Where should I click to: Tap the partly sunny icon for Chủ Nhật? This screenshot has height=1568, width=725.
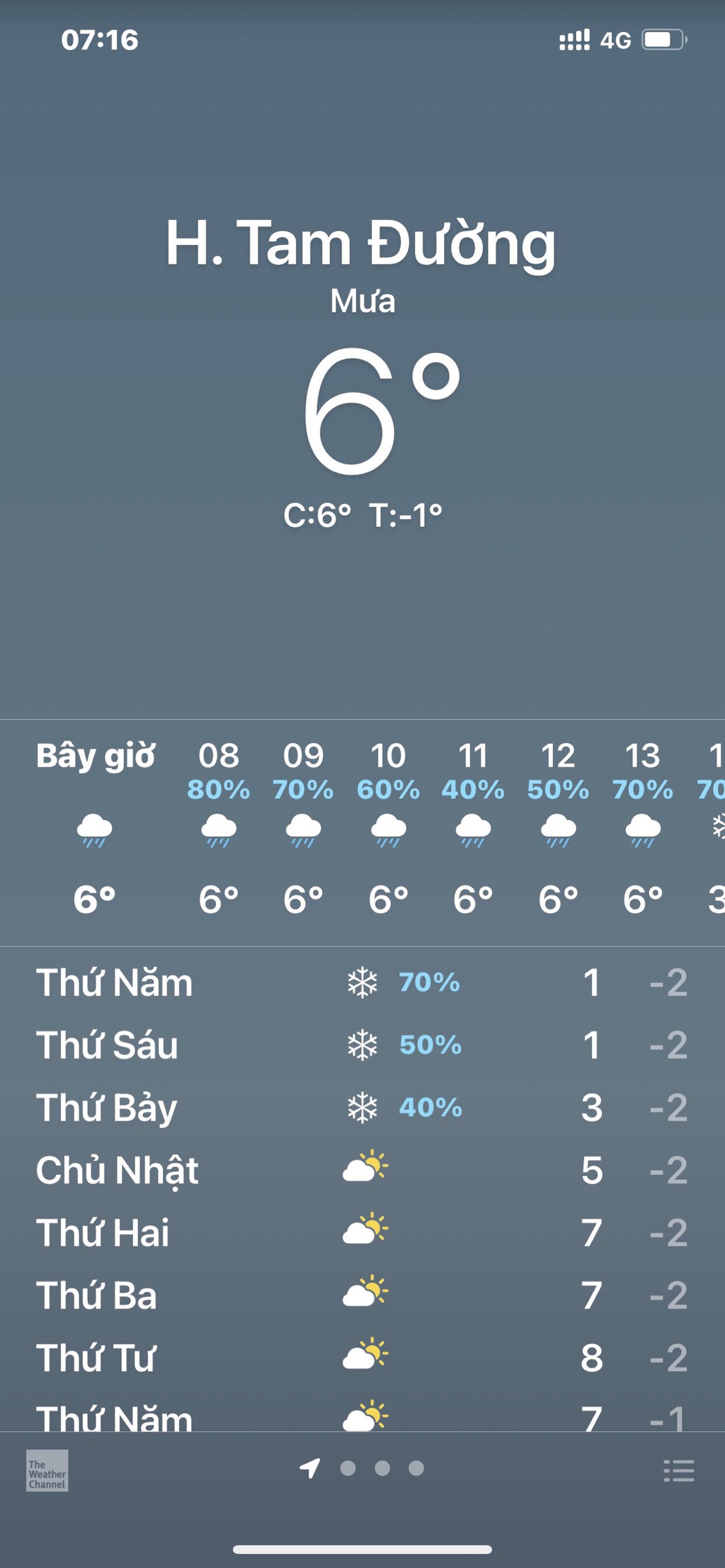(x=365, y=1168)
